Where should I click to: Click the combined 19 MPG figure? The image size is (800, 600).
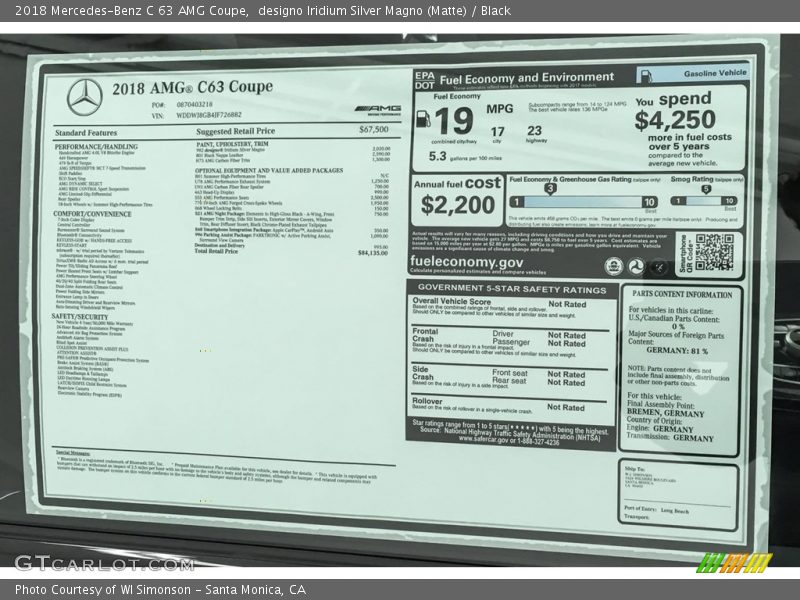(x=454, y=121)
